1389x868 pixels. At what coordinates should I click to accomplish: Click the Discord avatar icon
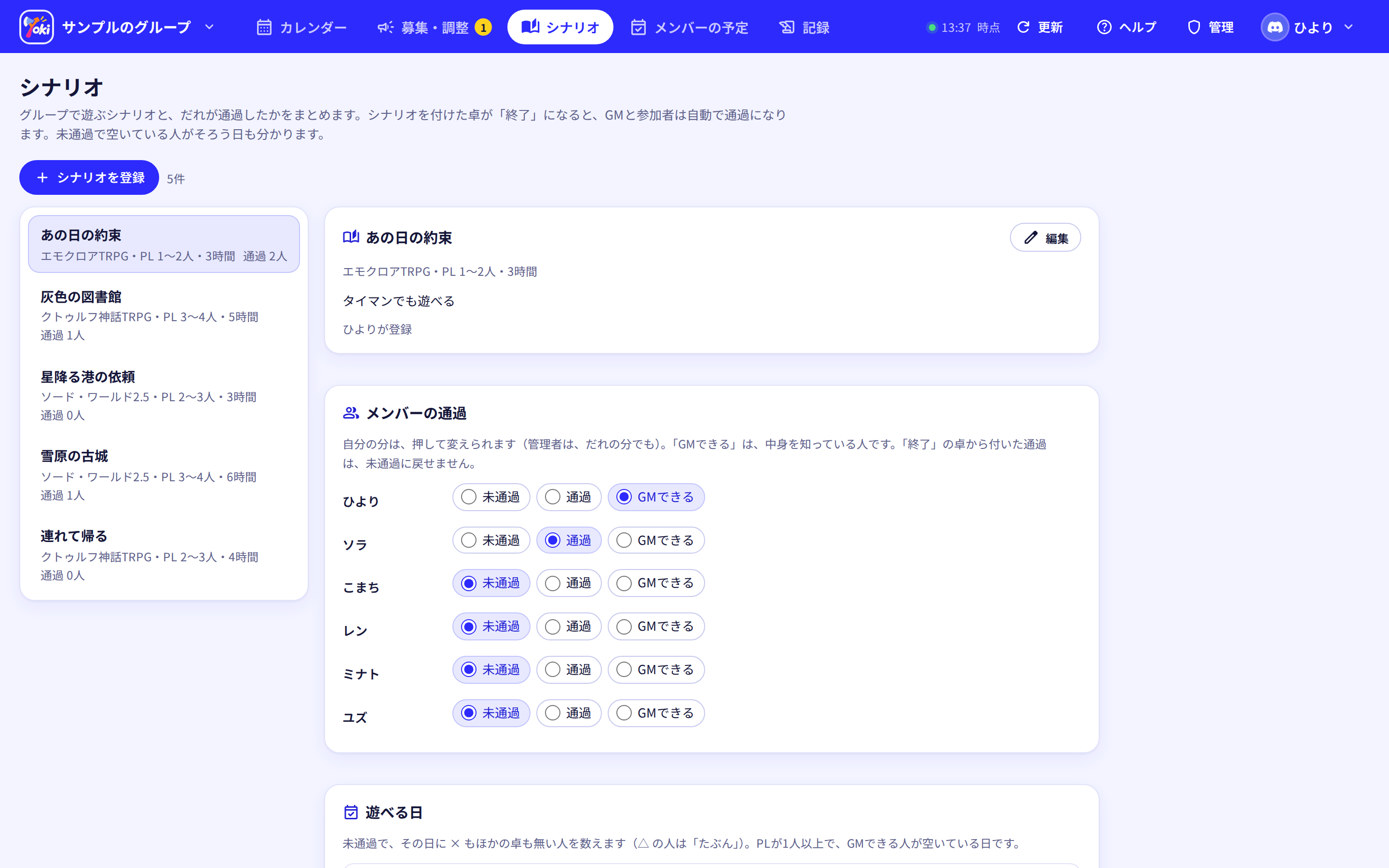tap(1274, 27)
